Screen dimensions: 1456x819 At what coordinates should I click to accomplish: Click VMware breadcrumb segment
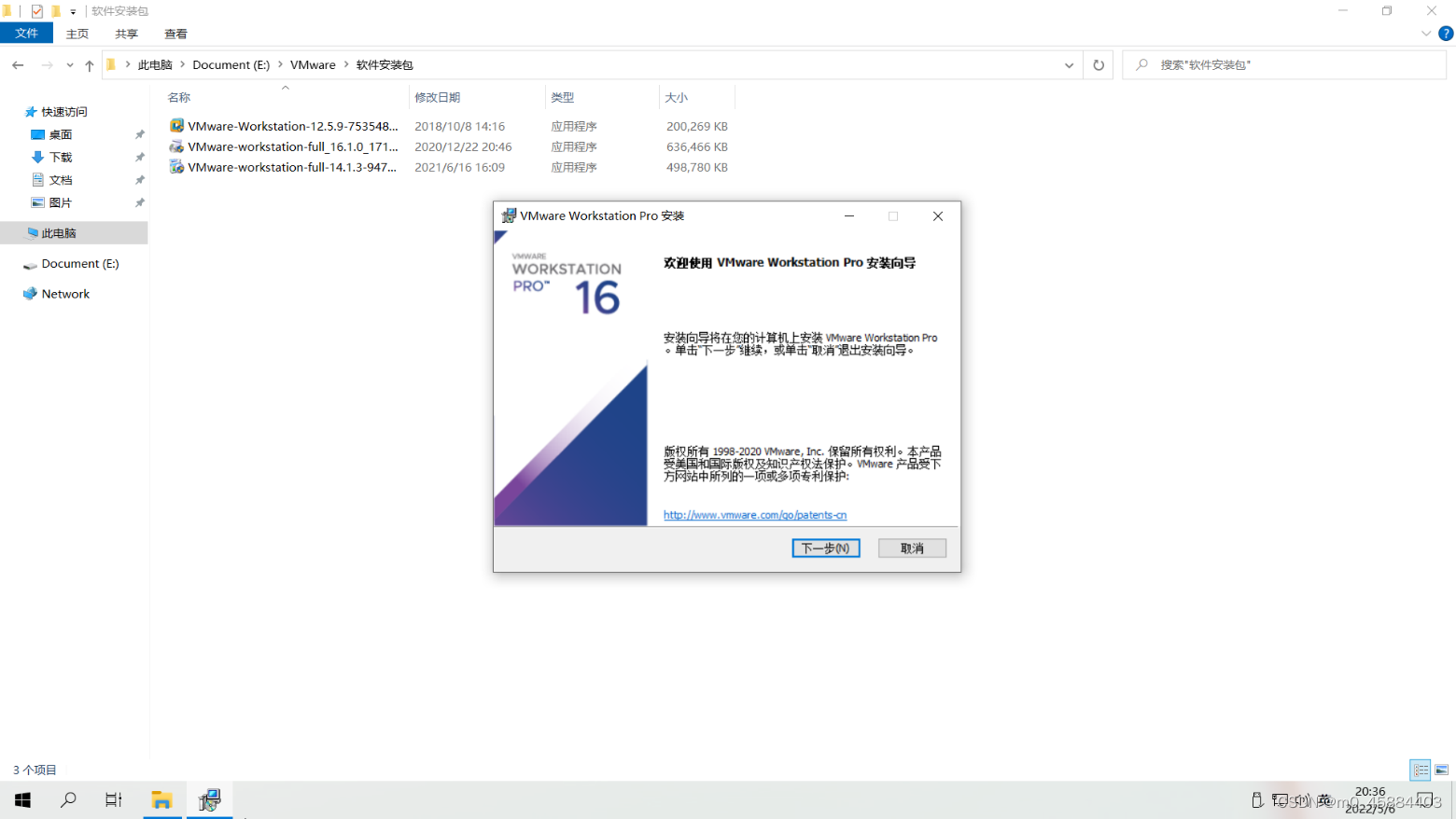(x=313, y=64)
